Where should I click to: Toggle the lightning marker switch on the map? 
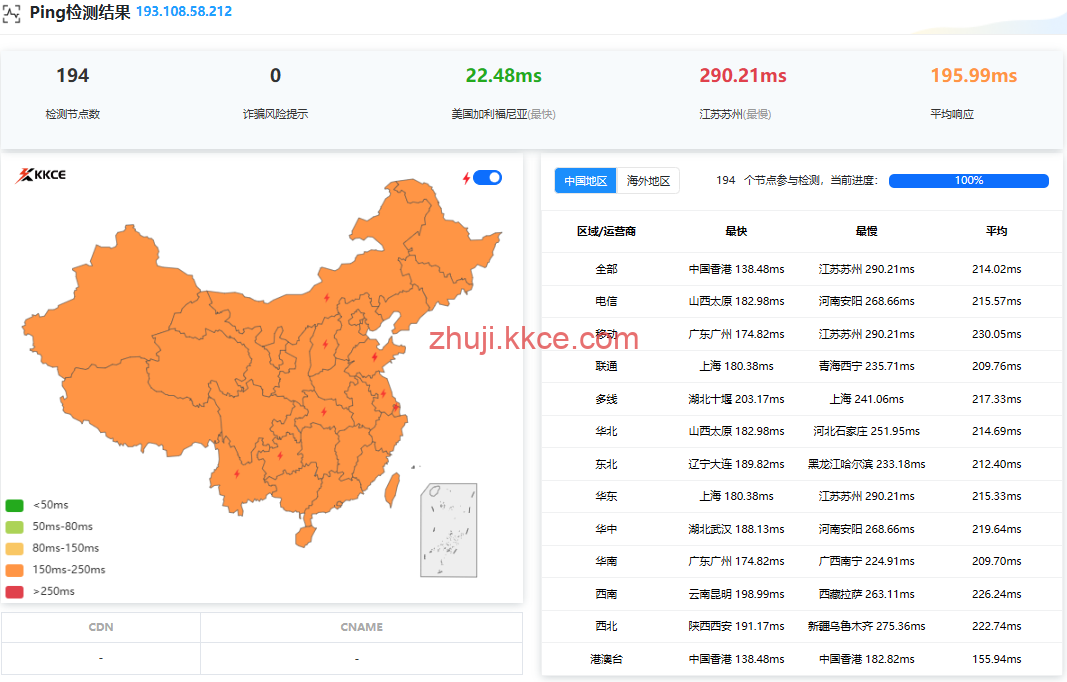(487, 178)
